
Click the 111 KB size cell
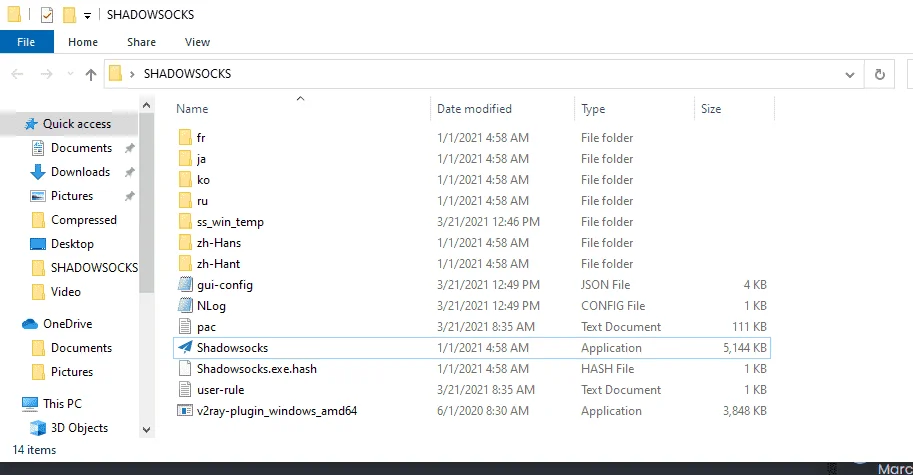749,327
